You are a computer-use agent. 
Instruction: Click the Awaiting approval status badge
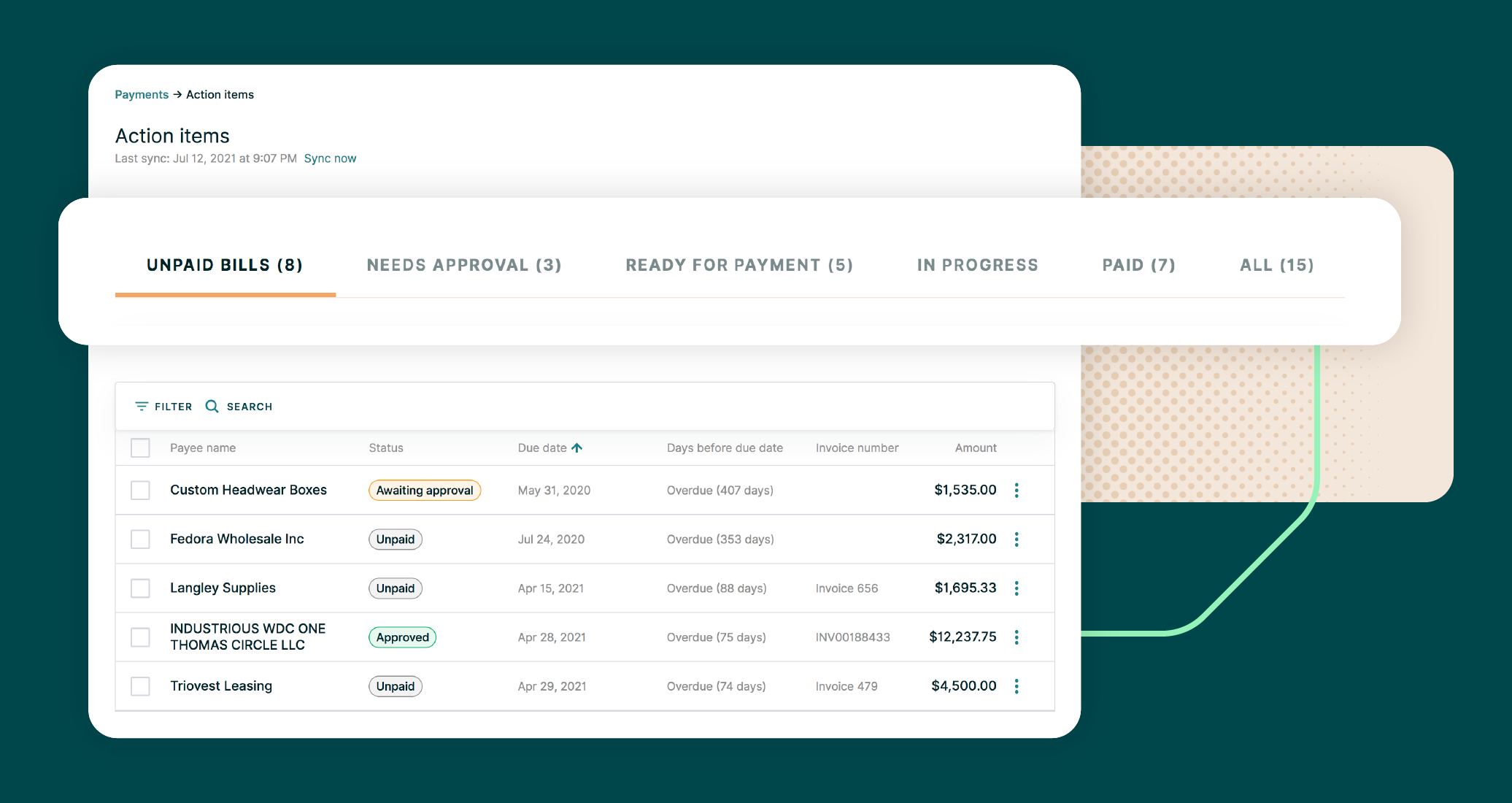pos(424,490)
